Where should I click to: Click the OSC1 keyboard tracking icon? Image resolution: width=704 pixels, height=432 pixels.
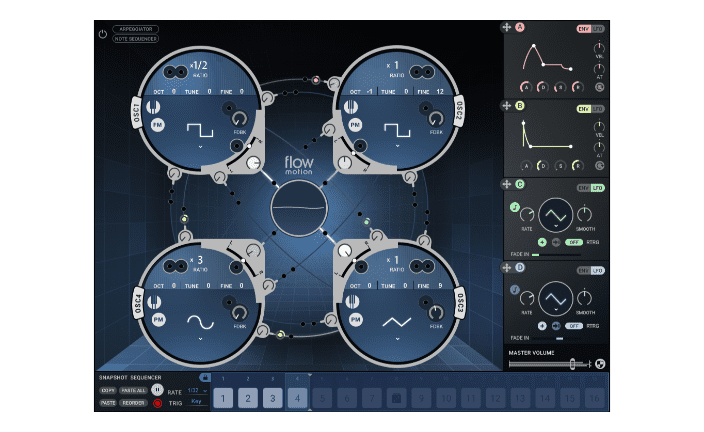(153, 107)
